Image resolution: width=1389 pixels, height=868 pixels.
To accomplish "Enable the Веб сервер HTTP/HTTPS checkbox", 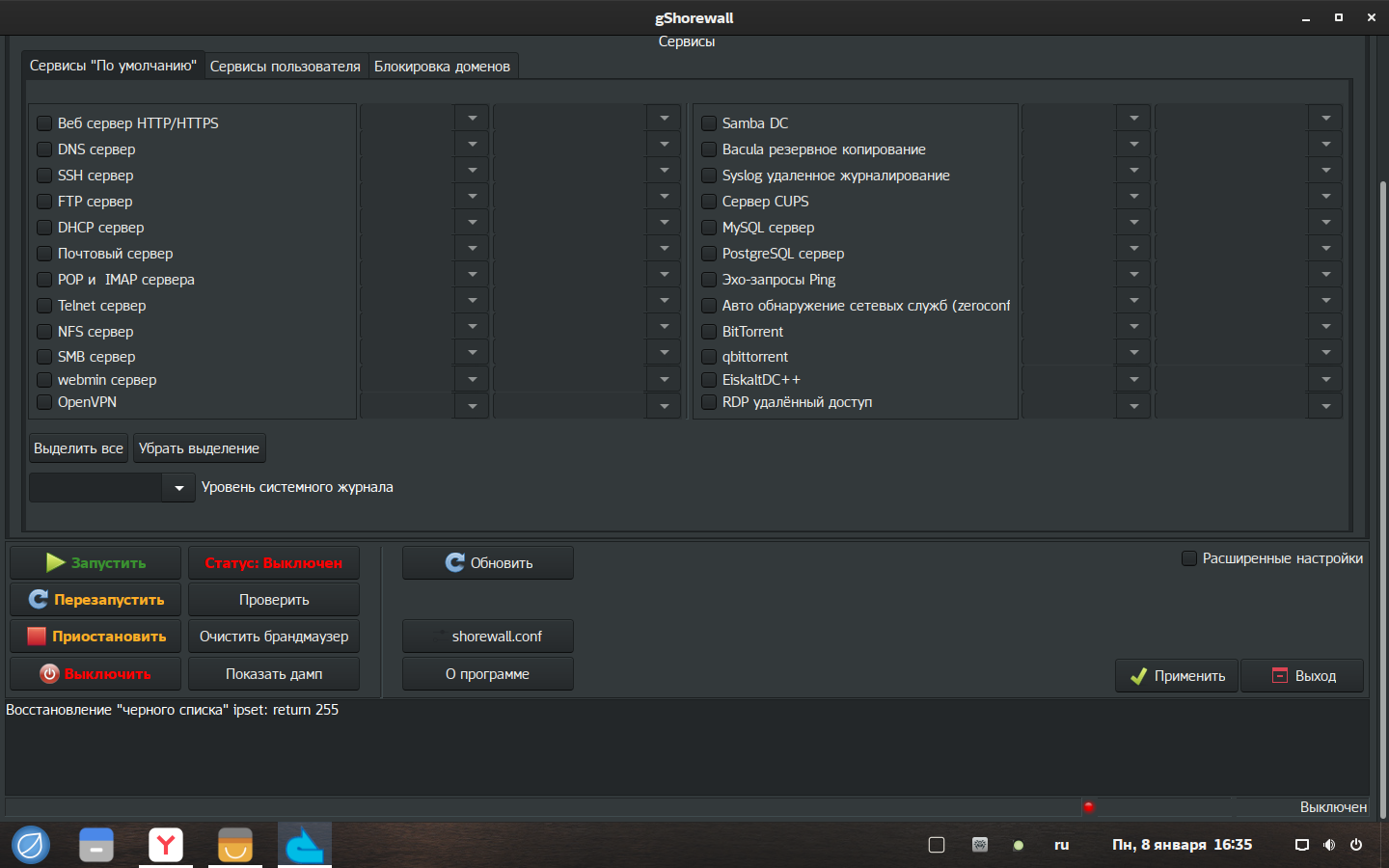I will point(44,123).
